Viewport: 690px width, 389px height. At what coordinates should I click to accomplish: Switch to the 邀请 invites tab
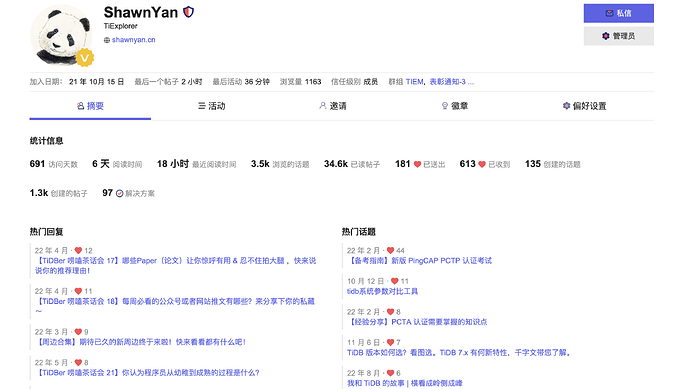tap(333, 106)
